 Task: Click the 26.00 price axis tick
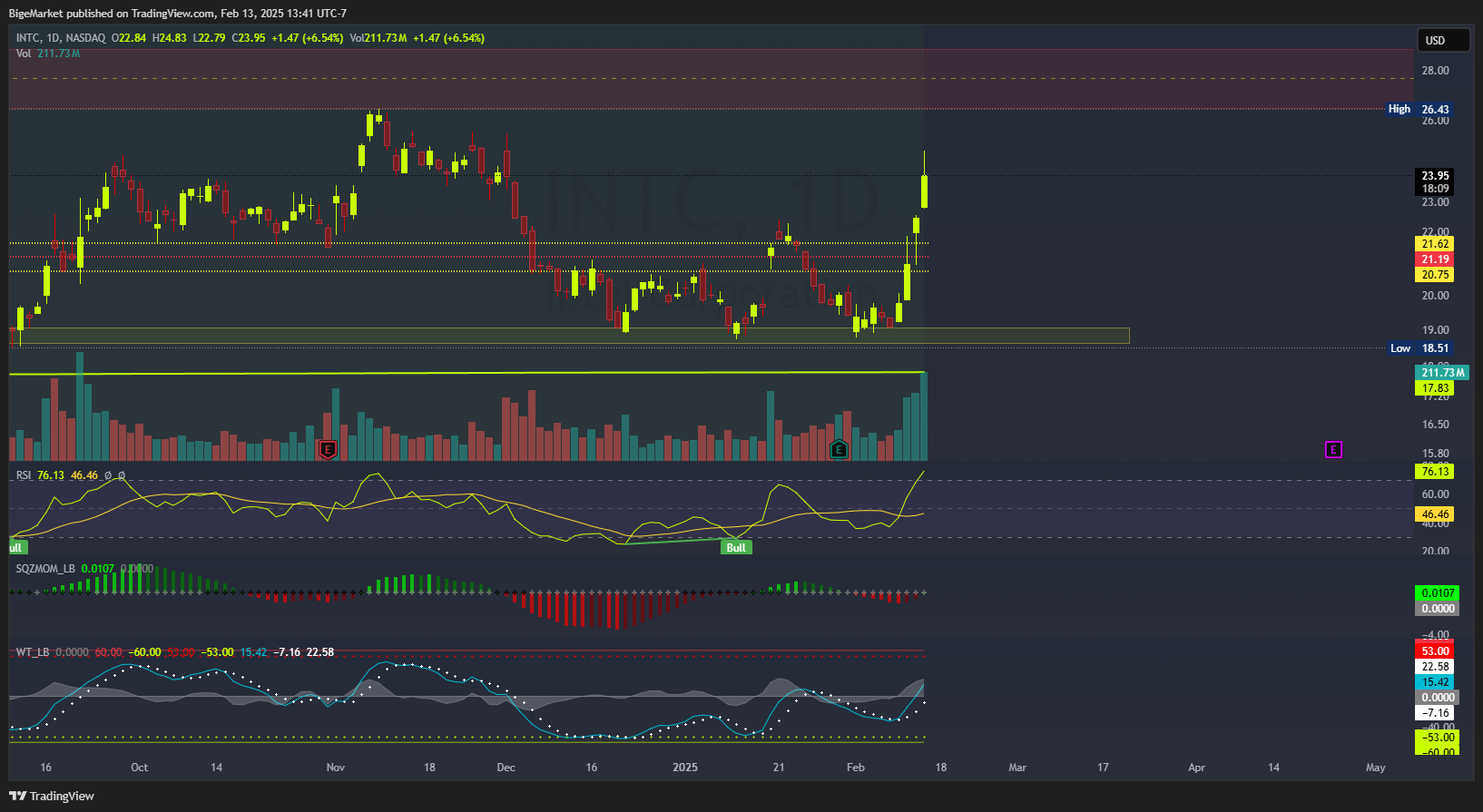coord(1436,121)
